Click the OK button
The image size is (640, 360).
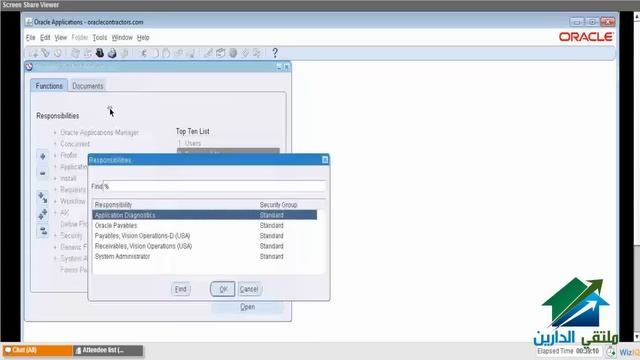(x=223, y=289)
